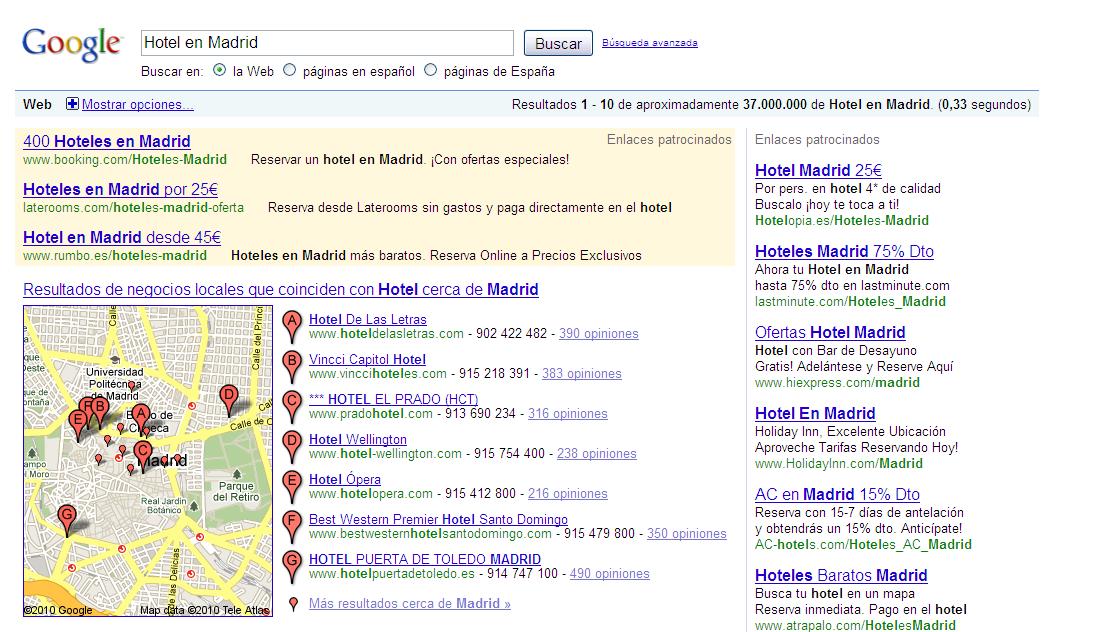Click laterooms.com/hoteles-madrid-oferta URL text
The image size is (1104, 632).
click(133, 208)
